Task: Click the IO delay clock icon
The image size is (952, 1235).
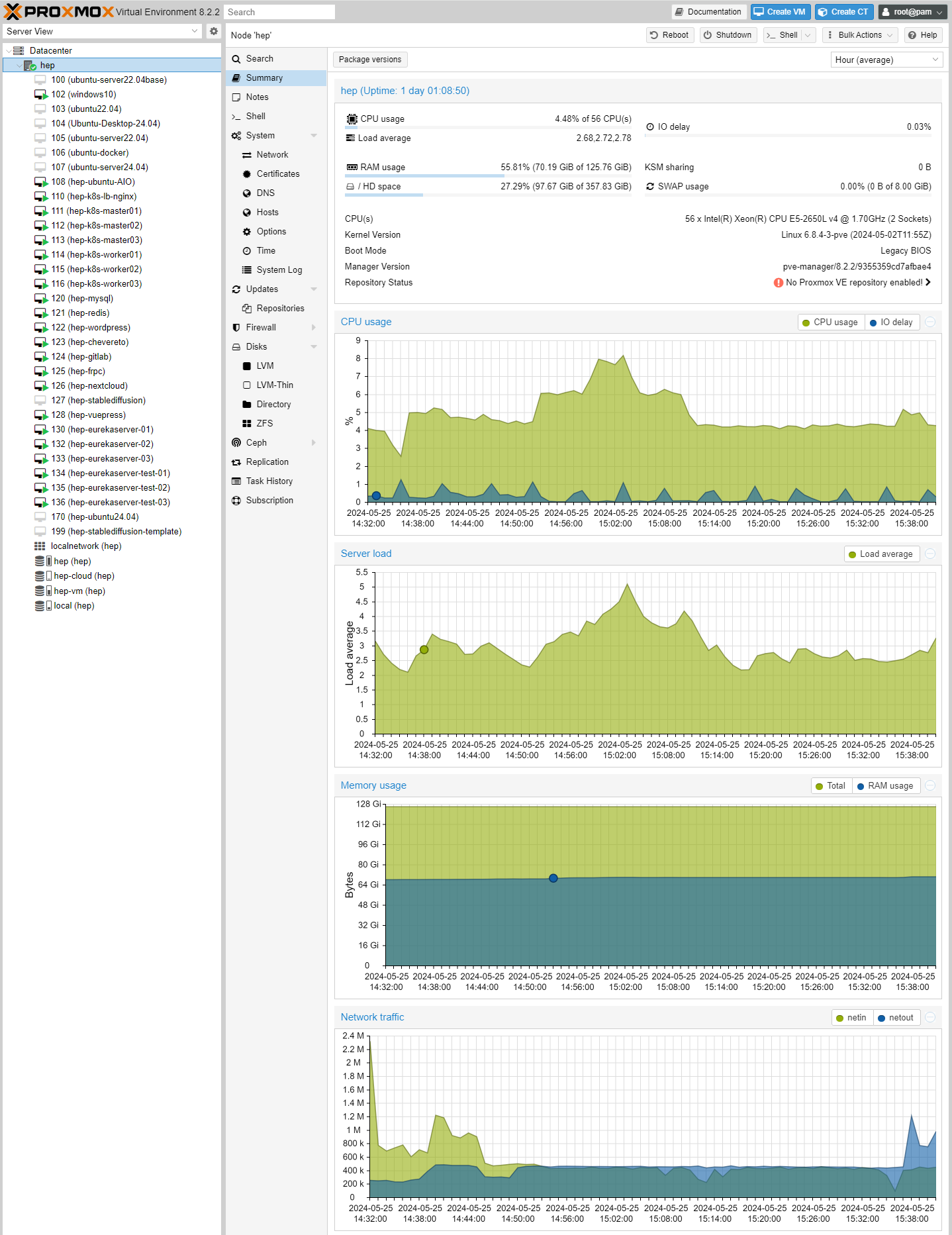Action: (650, 127)
